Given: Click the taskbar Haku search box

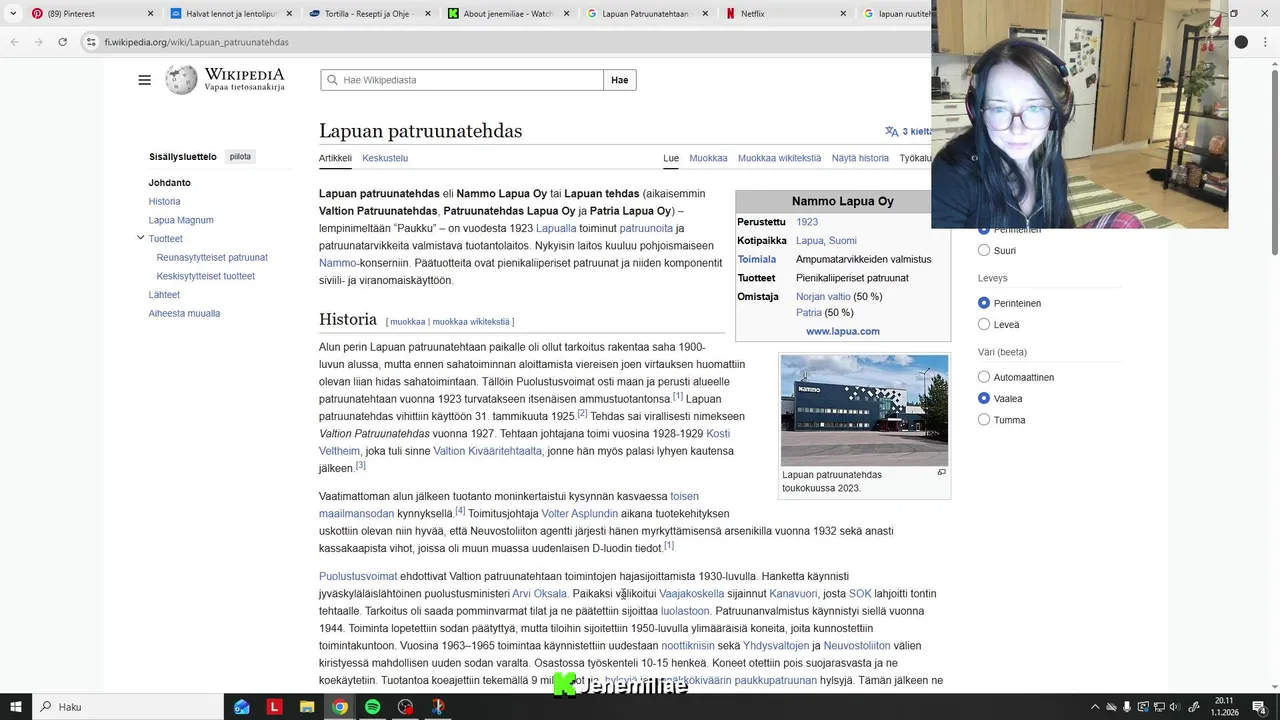Looking at the screenshot, I should (127, 707).
